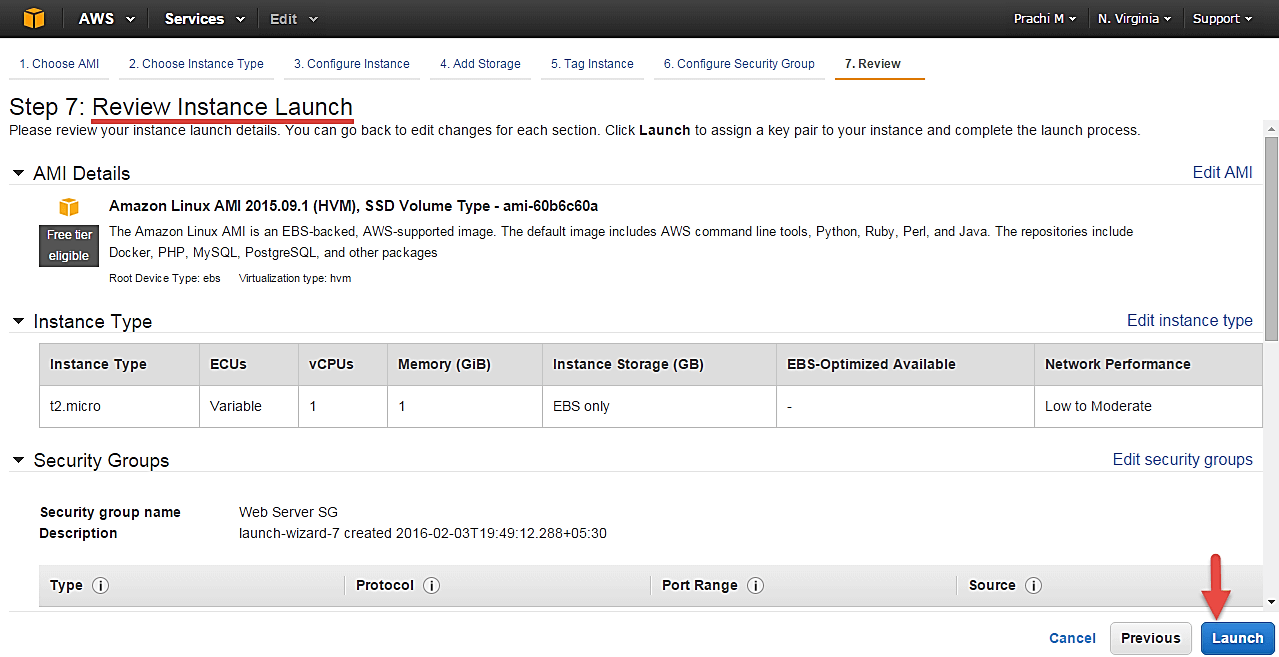The image size is (1279, 657).
Task: Click info icon next to Protocol
Action: [431, 586]
